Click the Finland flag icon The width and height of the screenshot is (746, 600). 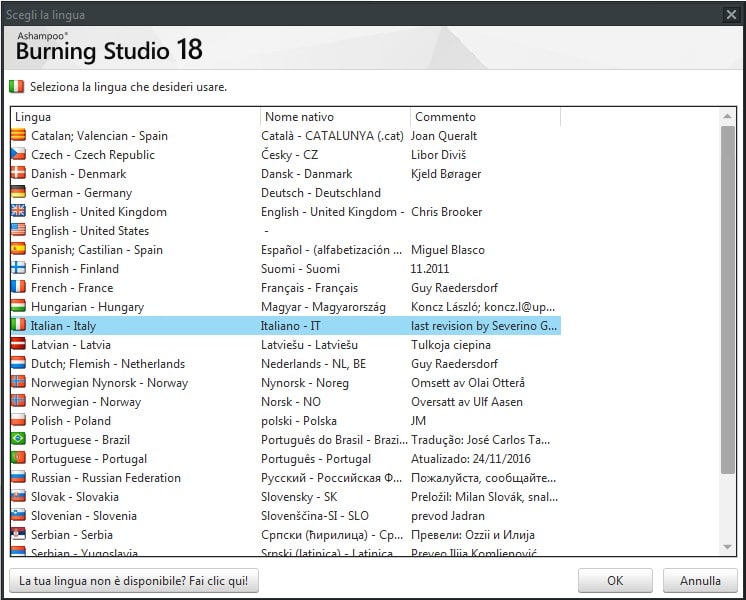click(19, 268)
